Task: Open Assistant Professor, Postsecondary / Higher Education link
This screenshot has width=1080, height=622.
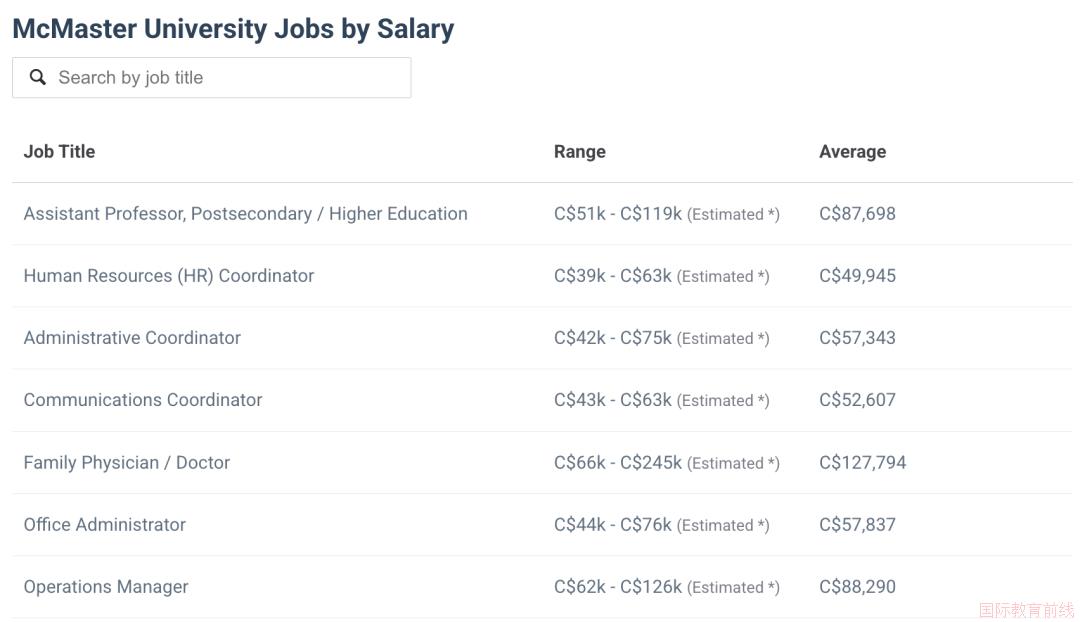Action: point(245,214)
